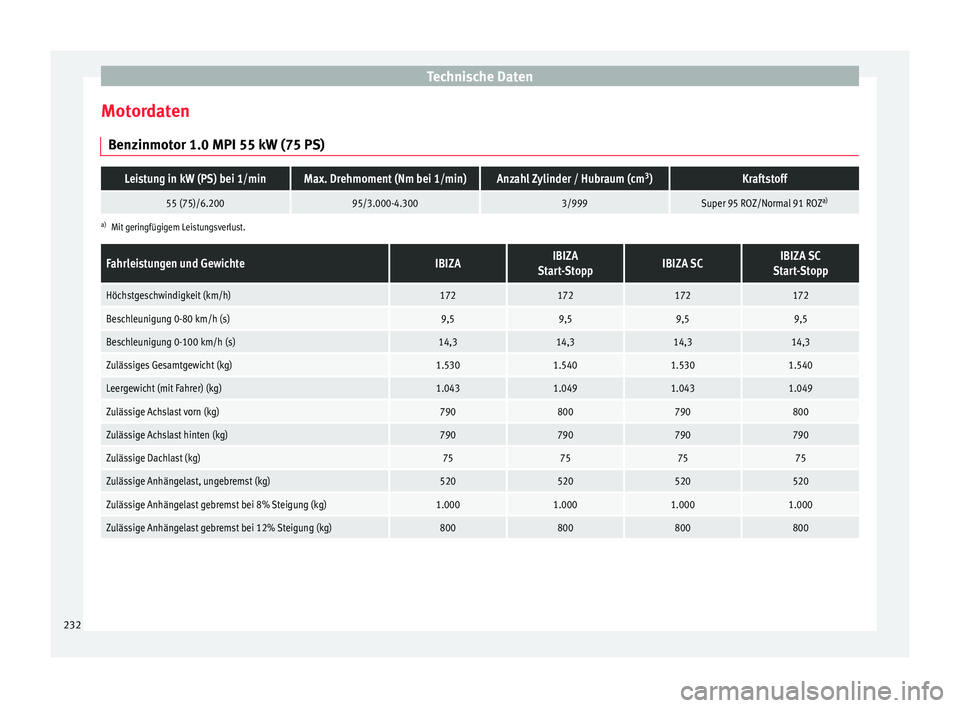Image resolution: width=960 pixels, height=708 pixels.
Task: Select the plain "IBIZA" column header
Action: tap(448, 263)
